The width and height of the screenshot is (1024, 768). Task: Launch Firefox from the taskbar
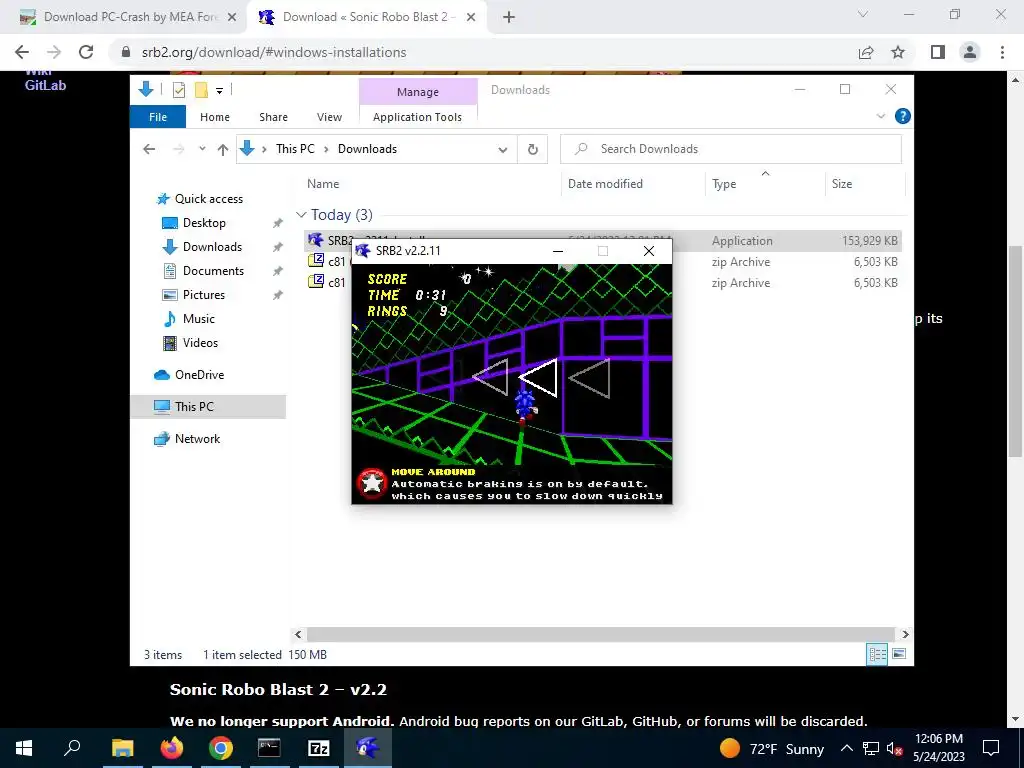[x=172, y=748]
